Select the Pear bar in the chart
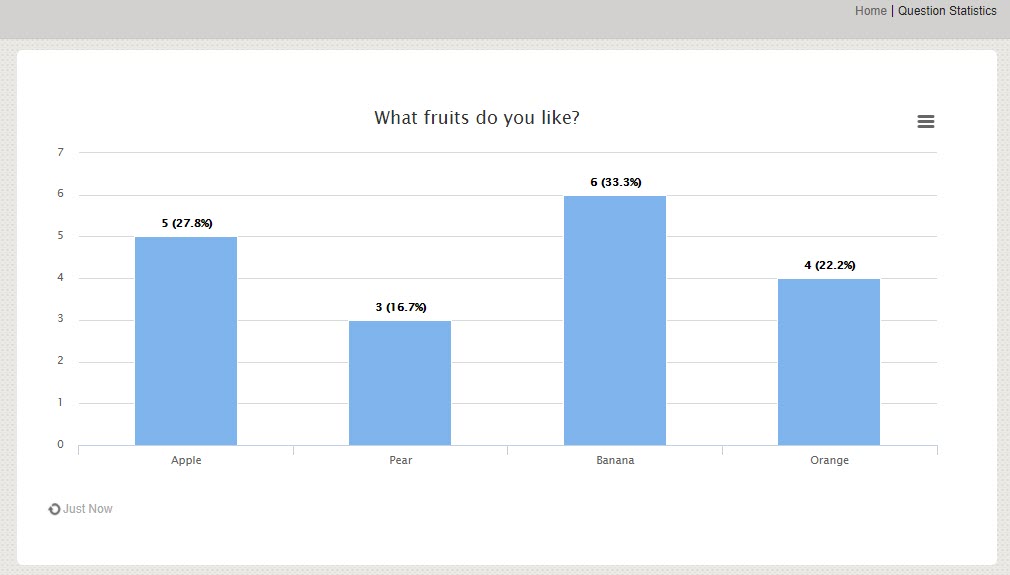This screenshot has height=575, width=1010. 400,383
